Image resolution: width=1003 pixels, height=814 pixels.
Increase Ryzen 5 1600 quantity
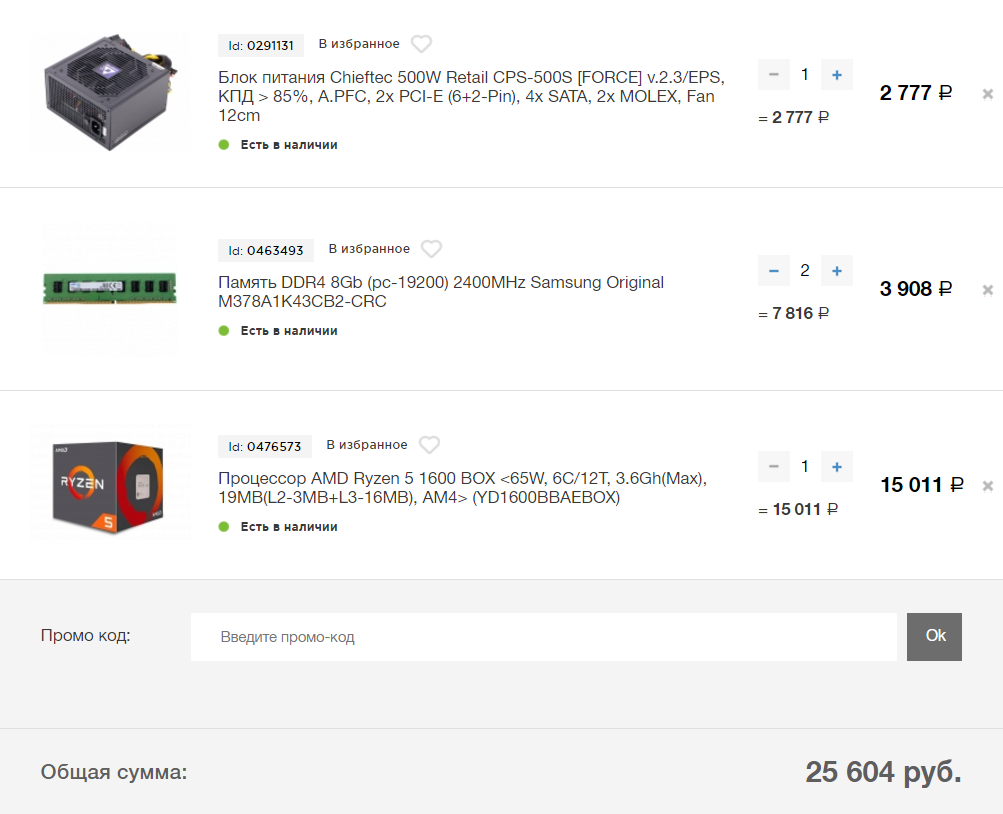pyautogui.click(x=837, y=467)
